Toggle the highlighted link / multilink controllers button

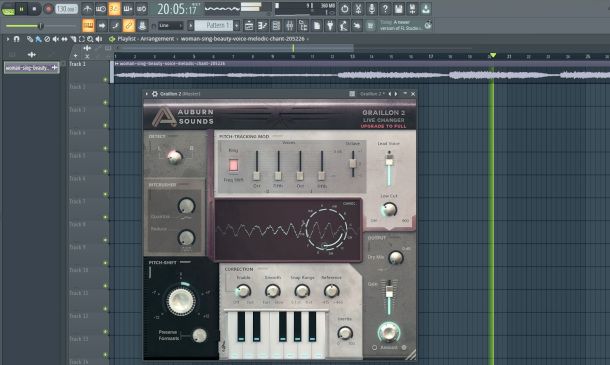(129, 26)
